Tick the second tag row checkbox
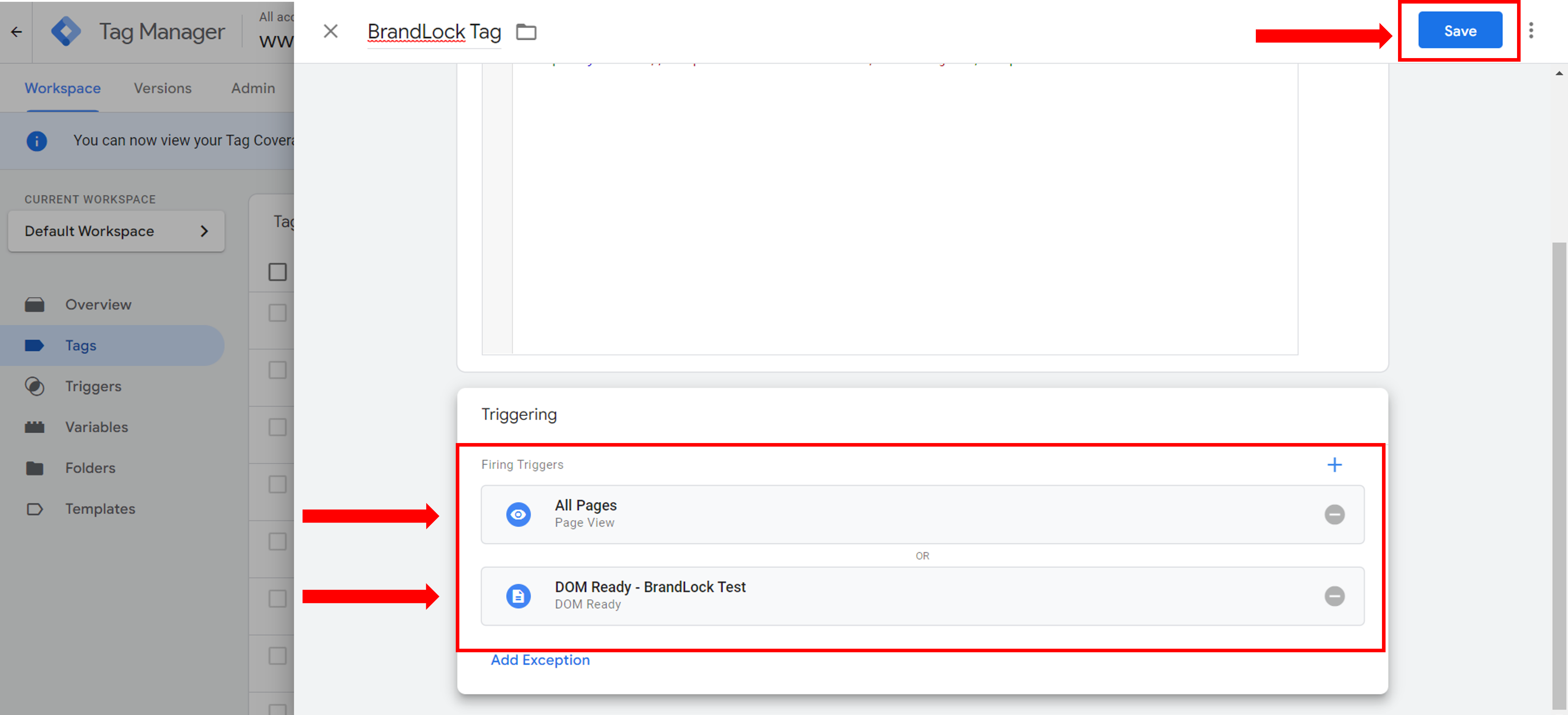Viewport: 1568px width, 715px height. 278,370
